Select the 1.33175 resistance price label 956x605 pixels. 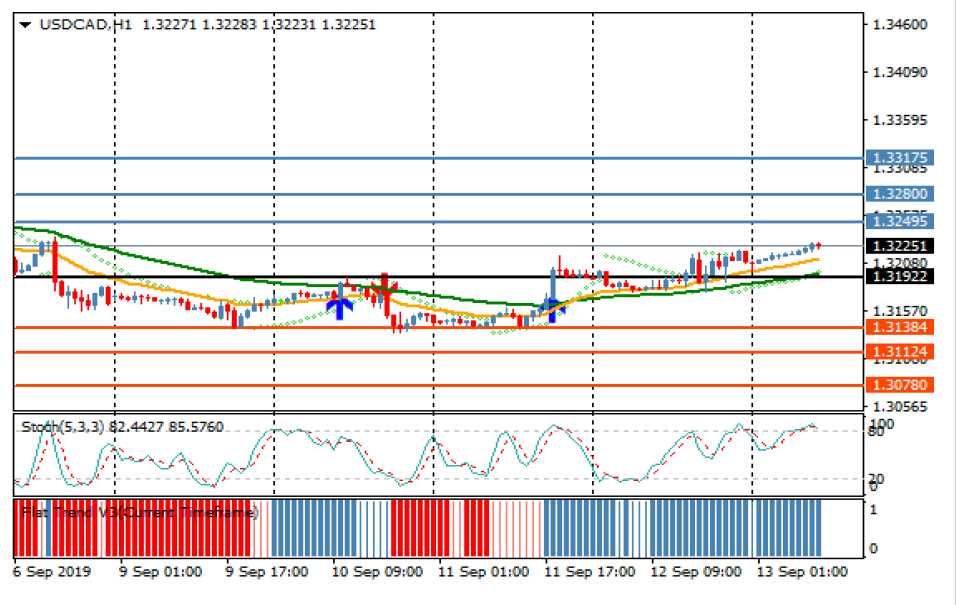[901, 158]
